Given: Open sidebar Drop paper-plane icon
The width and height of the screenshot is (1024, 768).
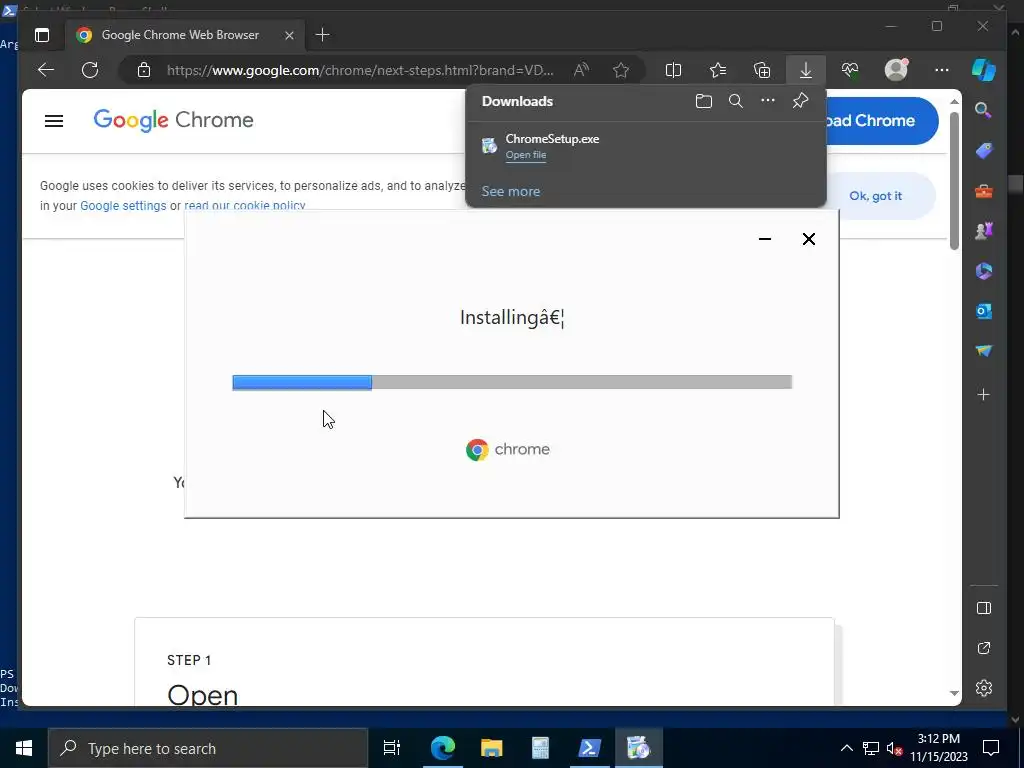Looking at the screenshot, I should click(984, 351).
